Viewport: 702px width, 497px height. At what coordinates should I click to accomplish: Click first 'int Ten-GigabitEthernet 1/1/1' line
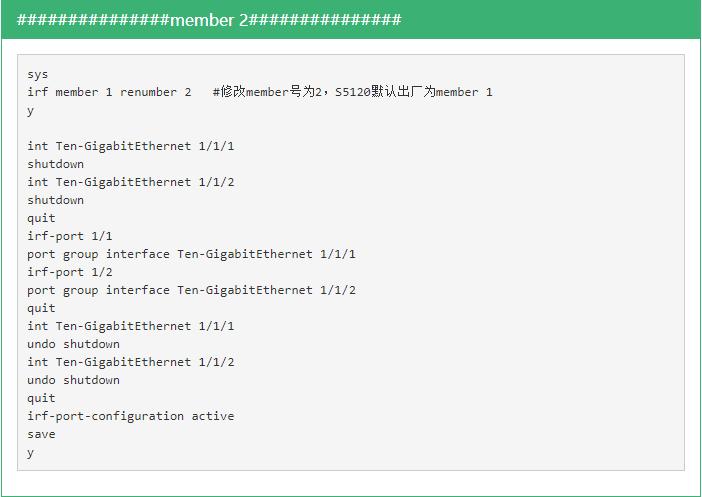[131, 146]
